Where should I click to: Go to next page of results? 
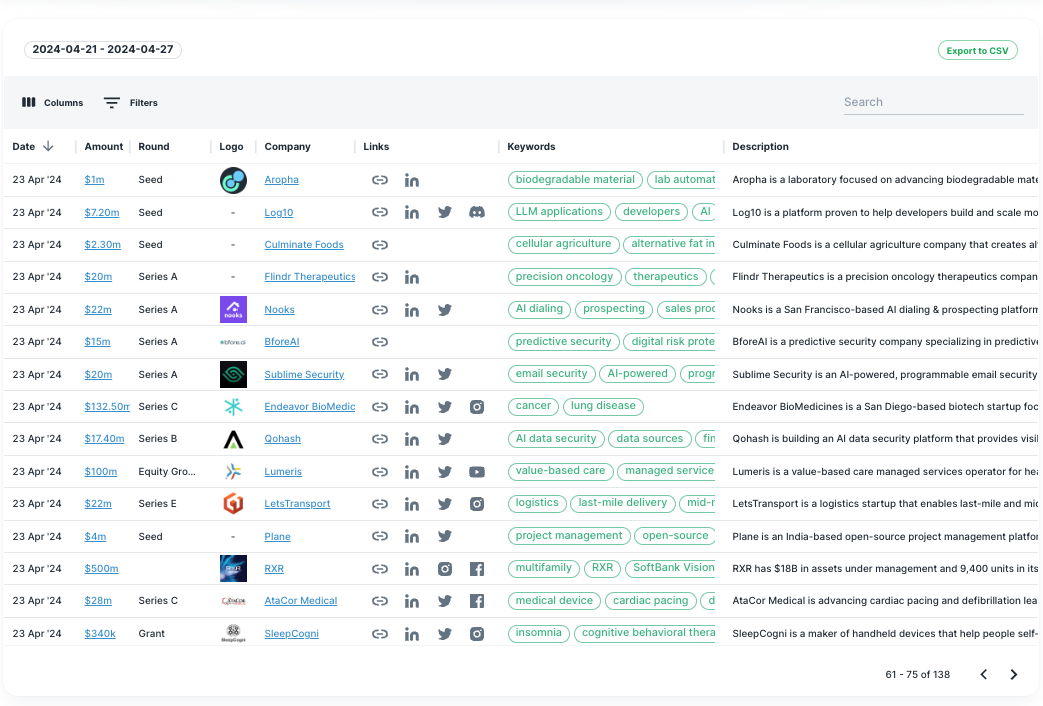1014,674
